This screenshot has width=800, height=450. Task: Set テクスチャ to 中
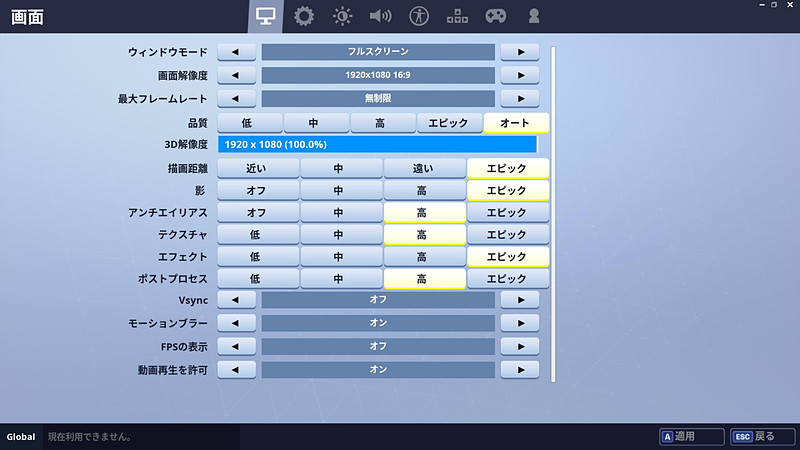coord(341,235)
